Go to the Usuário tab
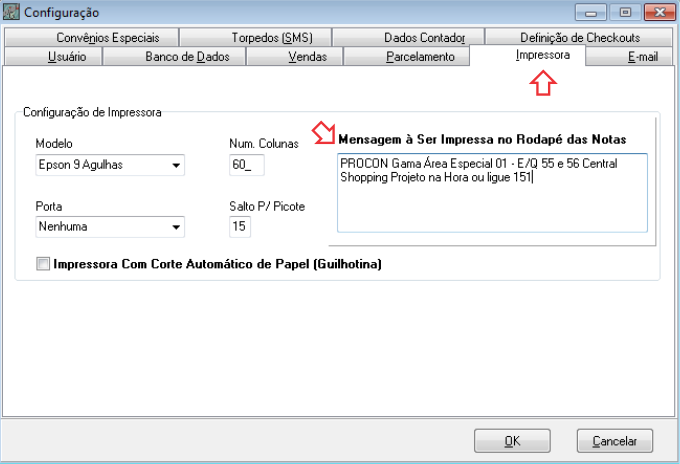Viewport: 680px width, 464px height. [x=53, y=56]
